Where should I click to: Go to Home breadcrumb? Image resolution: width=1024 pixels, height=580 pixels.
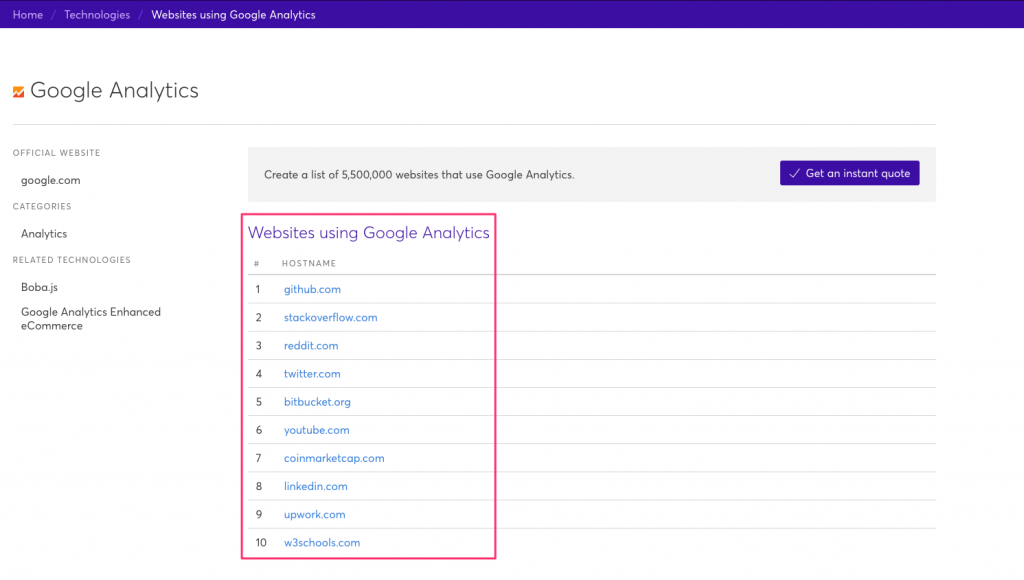pos(27,14)
